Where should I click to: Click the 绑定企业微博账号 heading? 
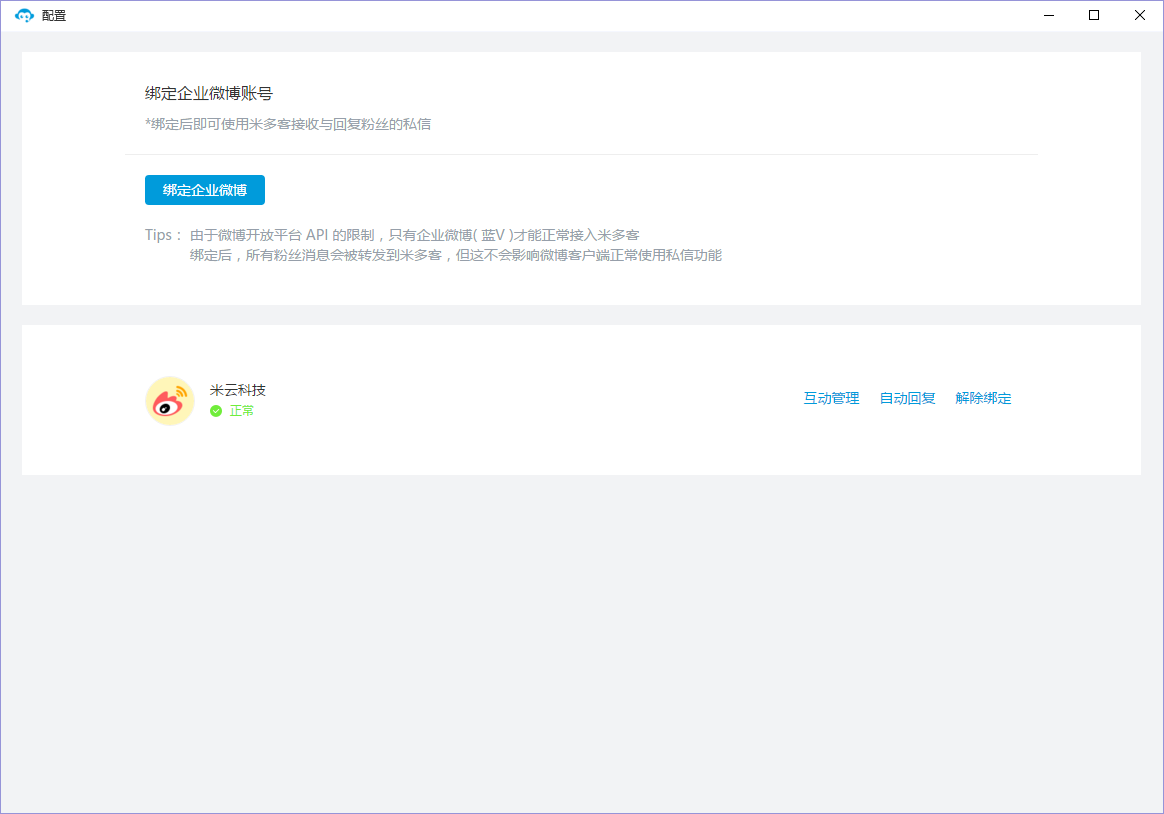pos(209,94)
